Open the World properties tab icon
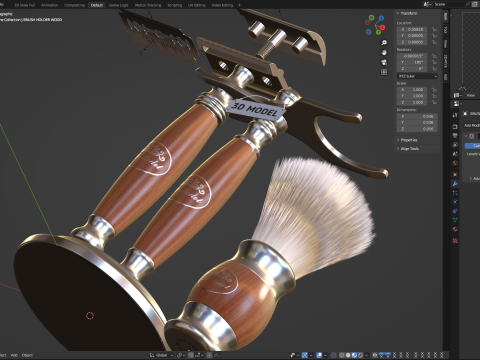The image size is (480, 360). [455, 163]
